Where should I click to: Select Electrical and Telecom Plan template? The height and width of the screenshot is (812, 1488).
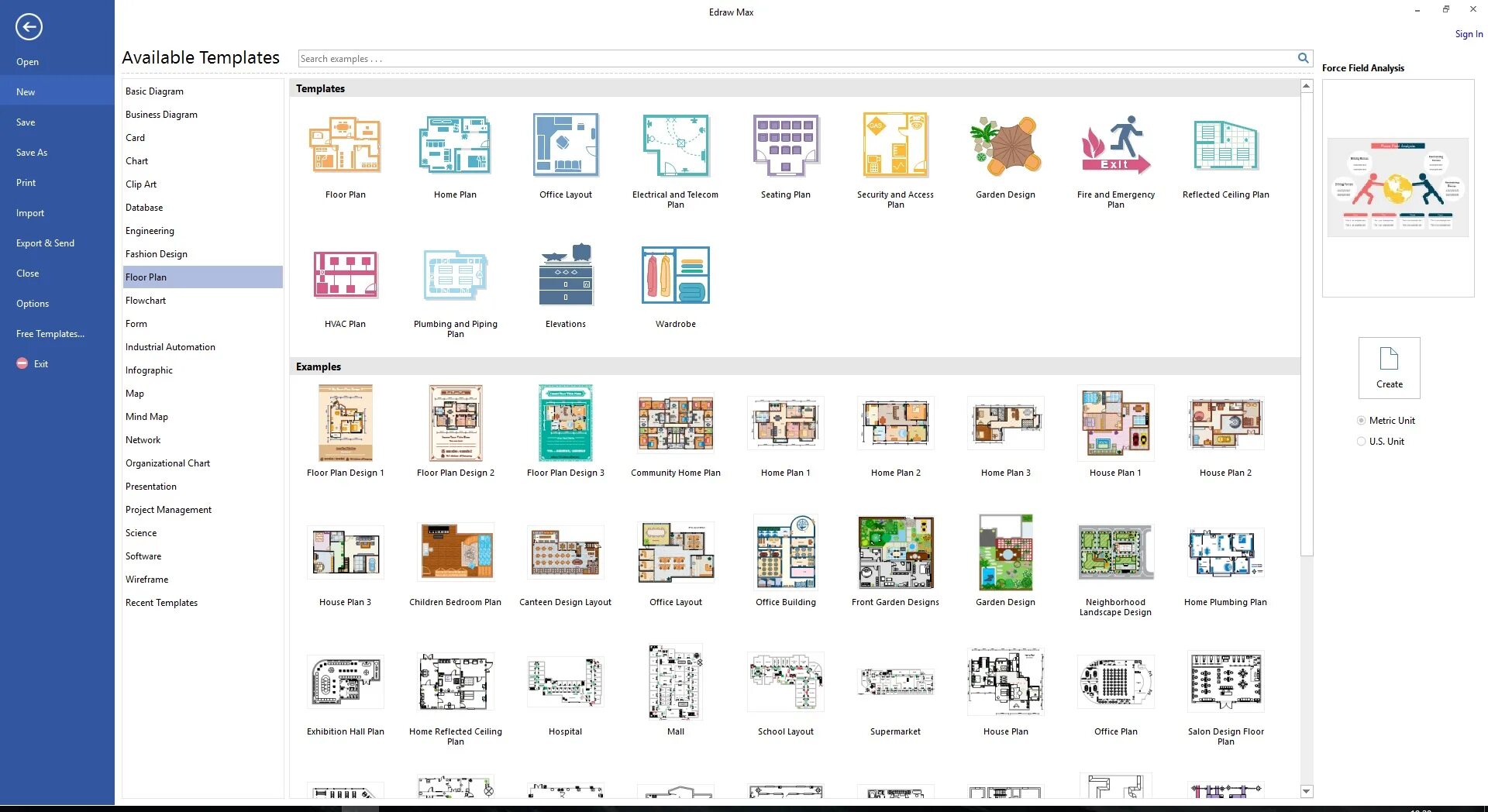pos(676,145)
